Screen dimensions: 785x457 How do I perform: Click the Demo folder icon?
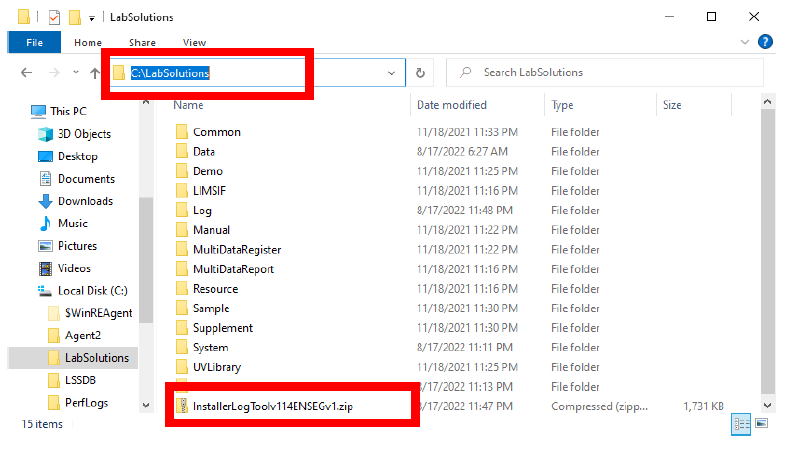tap(182, 171)
